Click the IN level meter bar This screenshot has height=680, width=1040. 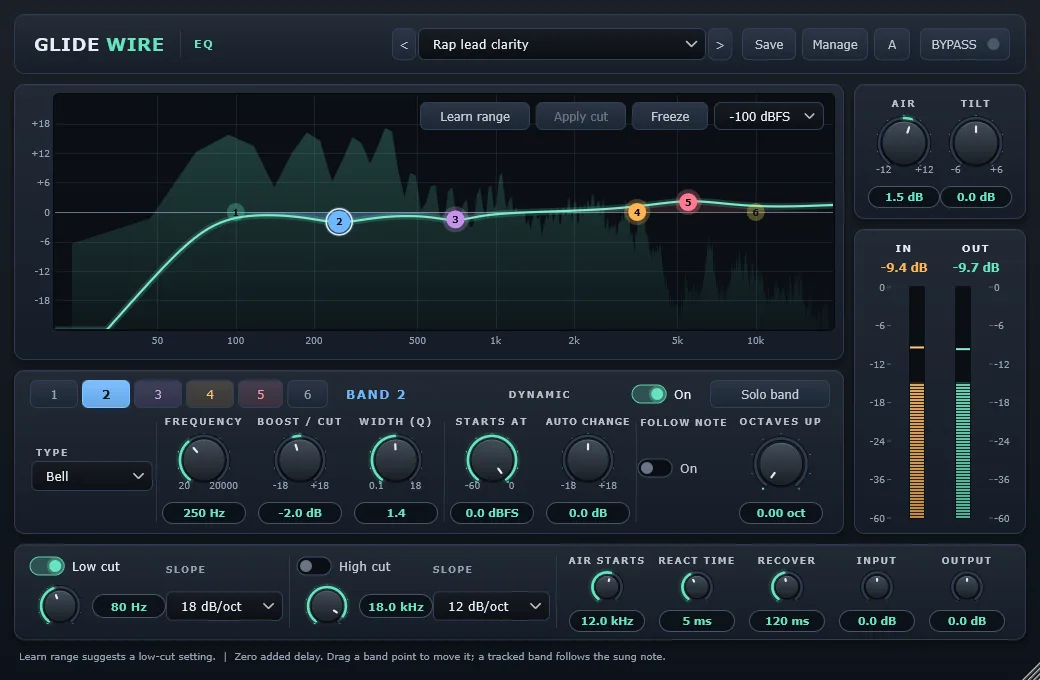click(x=917, y=402)
